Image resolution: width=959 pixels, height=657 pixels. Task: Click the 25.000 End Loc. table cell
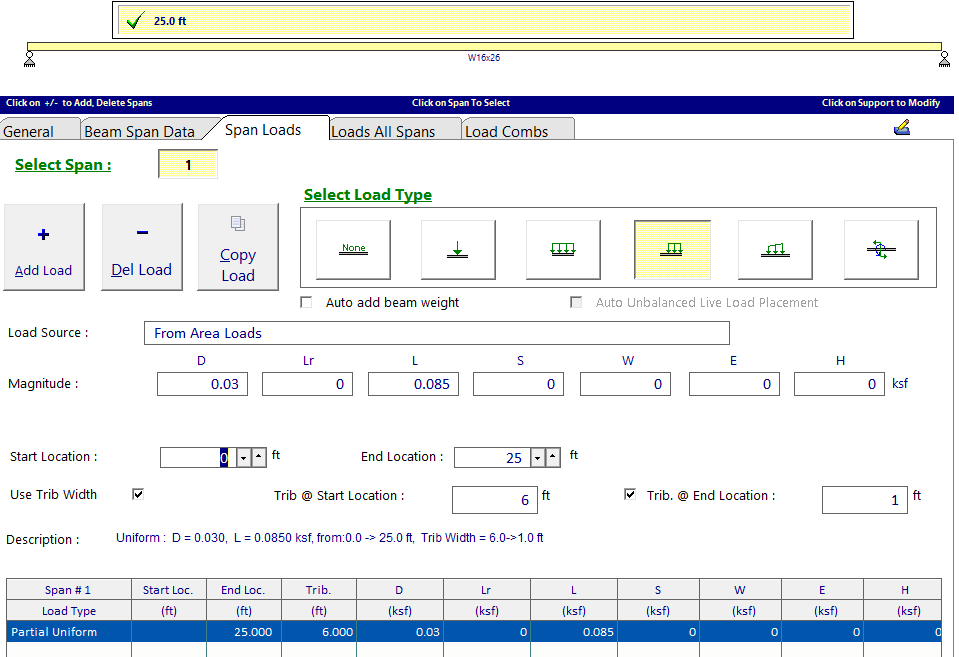244,632
